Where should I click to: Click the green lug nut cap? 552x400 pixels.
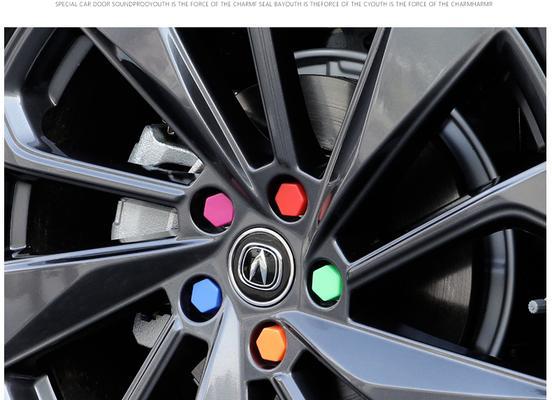[x=327, y=283]
